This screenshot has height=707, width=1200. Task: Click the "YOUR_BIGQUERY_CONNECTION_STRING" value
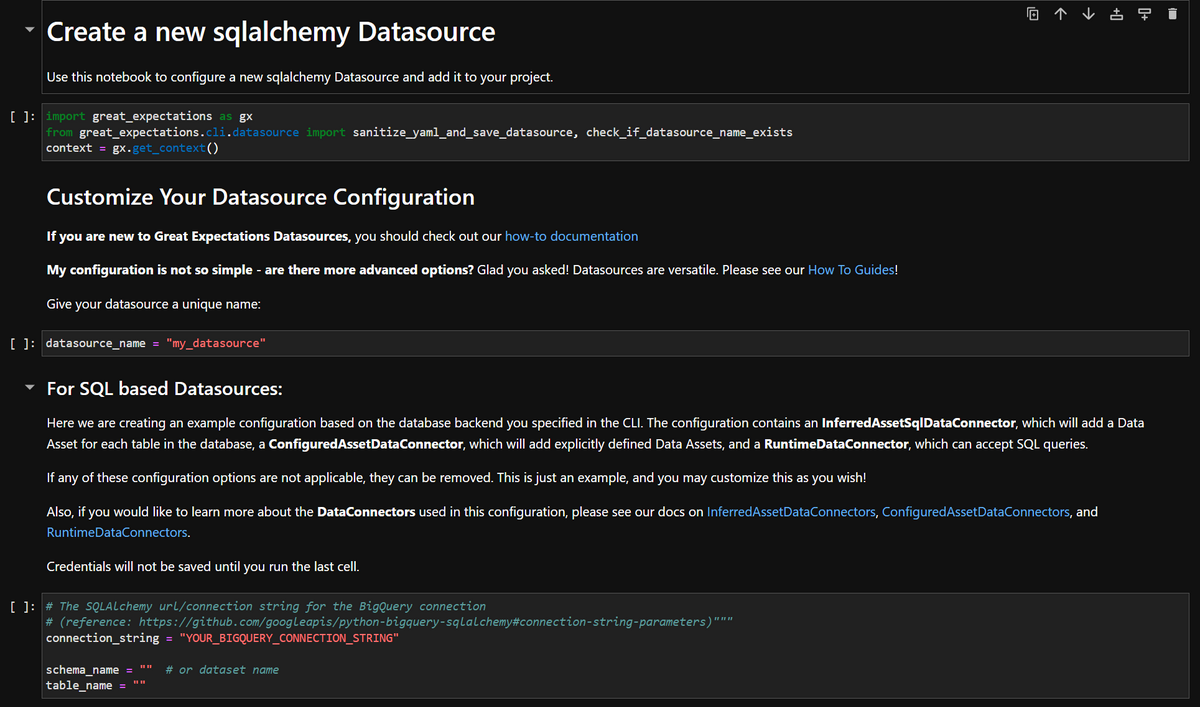click(x=289, y=638)
